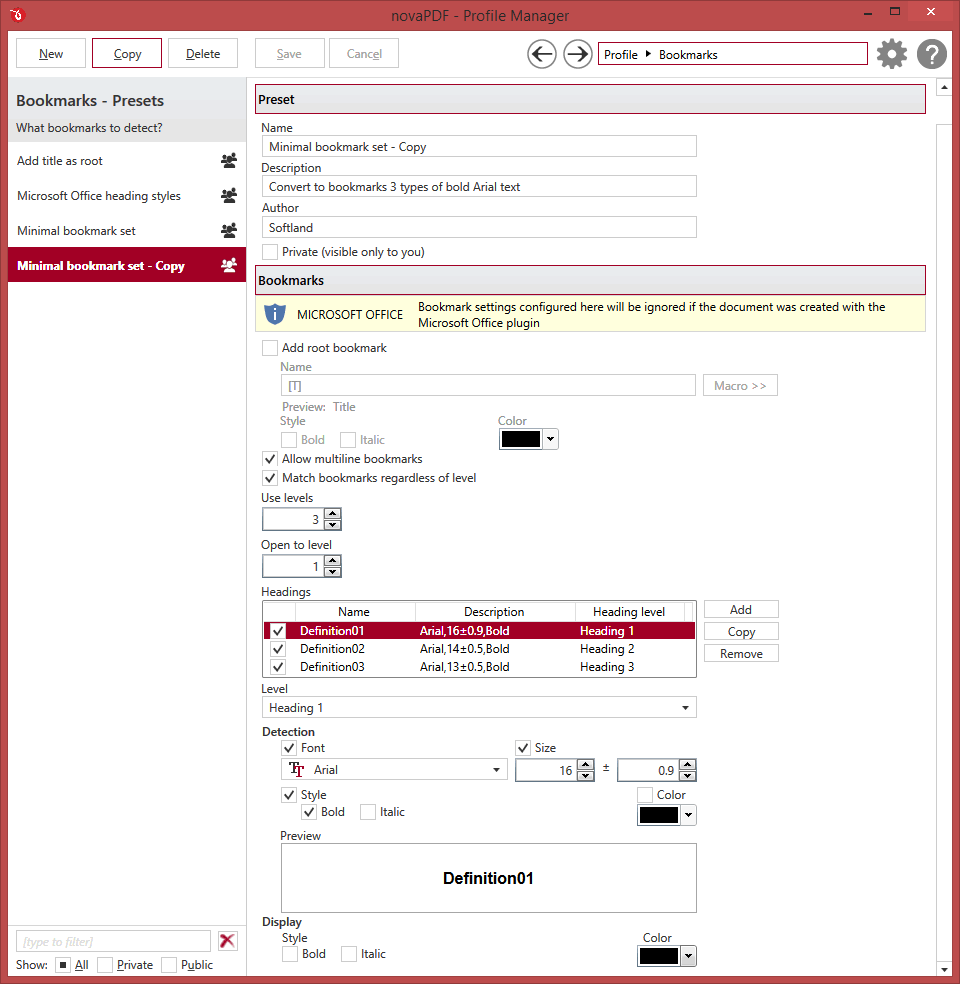Uncheck Match bookmarks regardless of level
The height and width of the screenshot is (984, 960).
(x=270, y=478)
